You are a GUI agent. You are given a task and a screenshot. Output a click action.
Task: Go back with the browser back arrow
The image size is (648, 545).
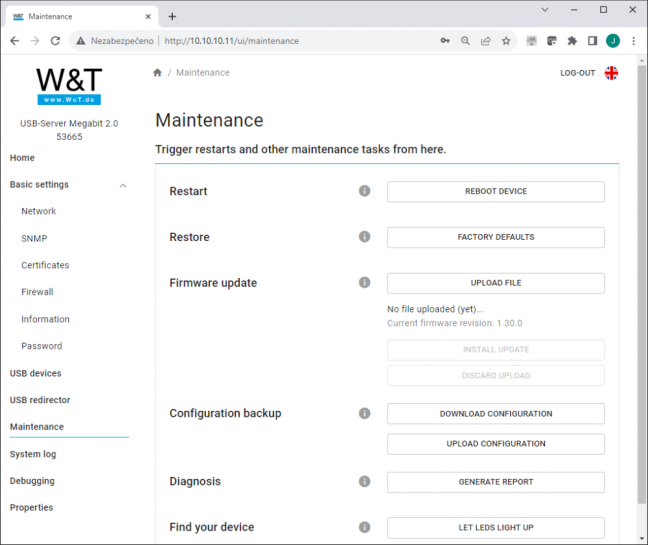pyautogui.click(x=14, y=40)
